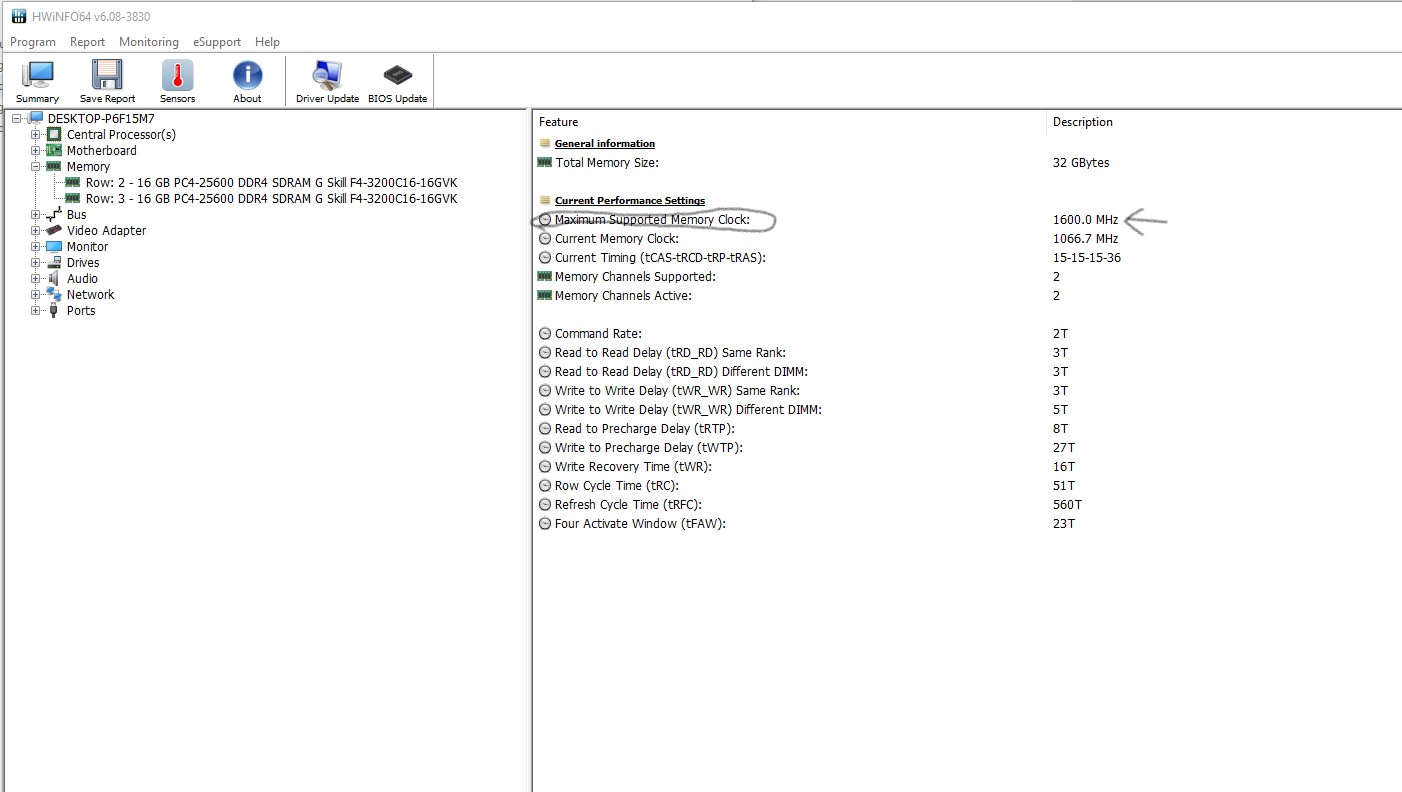Viewport: 1402px width, 792px height.
Task: Select the Network tree label
Action: click(90, 294)
